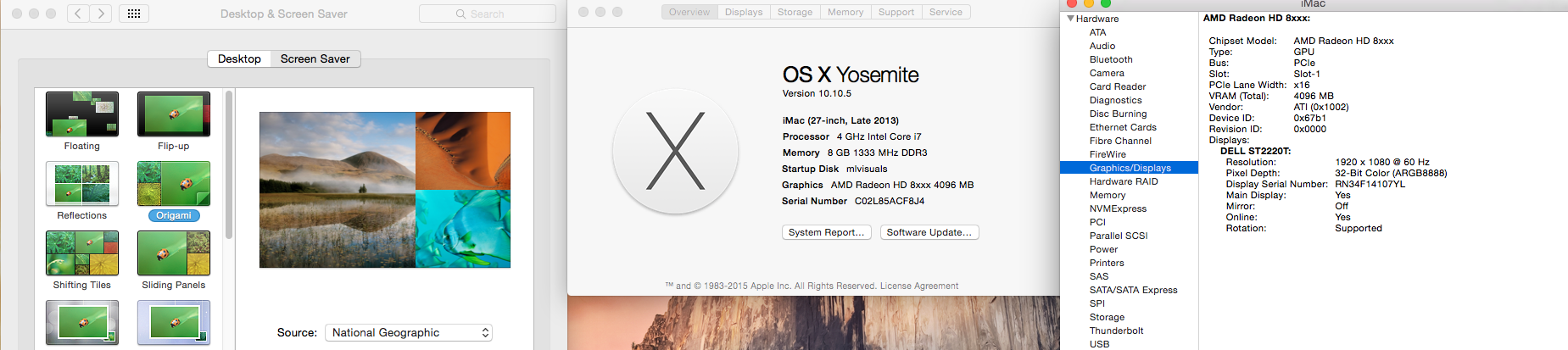Select Camera in System Report sidebar
The image size is (1568, 350).
1107,73
